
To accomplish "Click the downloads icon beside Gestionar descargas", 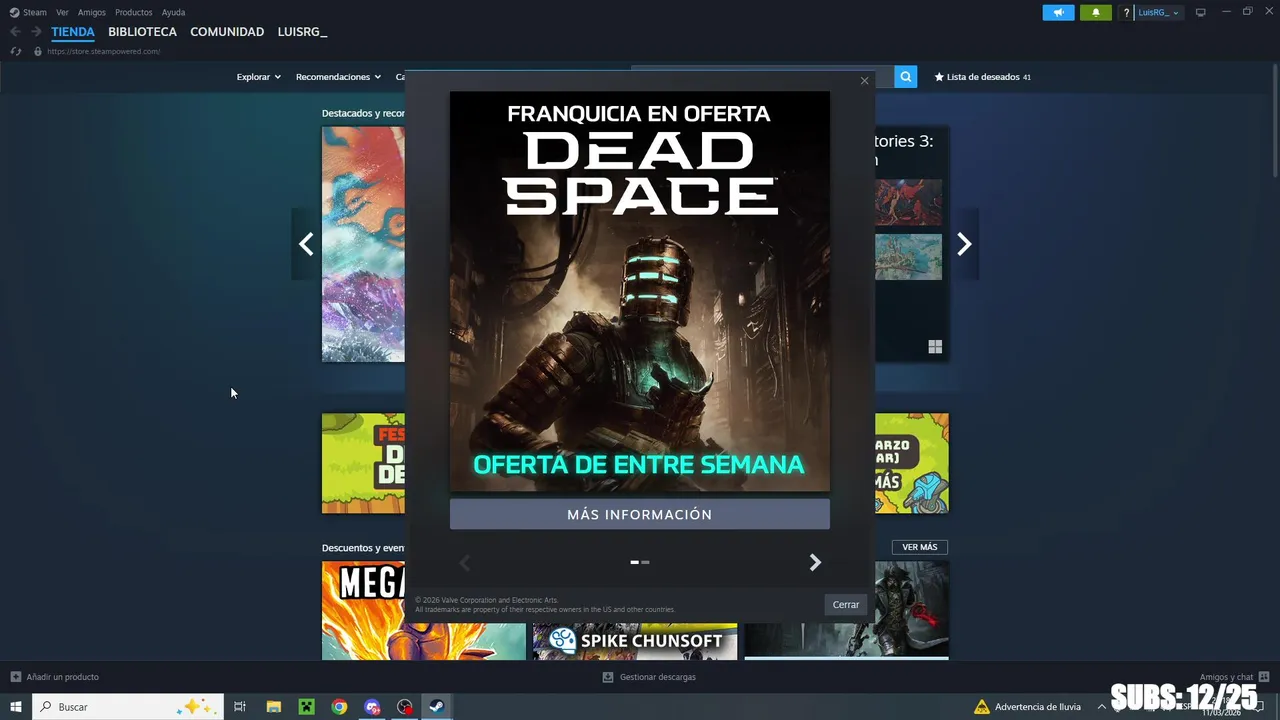I will (607, 677).
